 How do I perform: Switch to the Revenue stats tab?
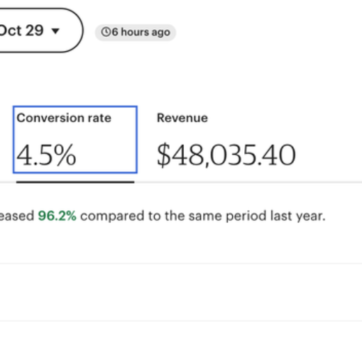click(x=226, y=140)
